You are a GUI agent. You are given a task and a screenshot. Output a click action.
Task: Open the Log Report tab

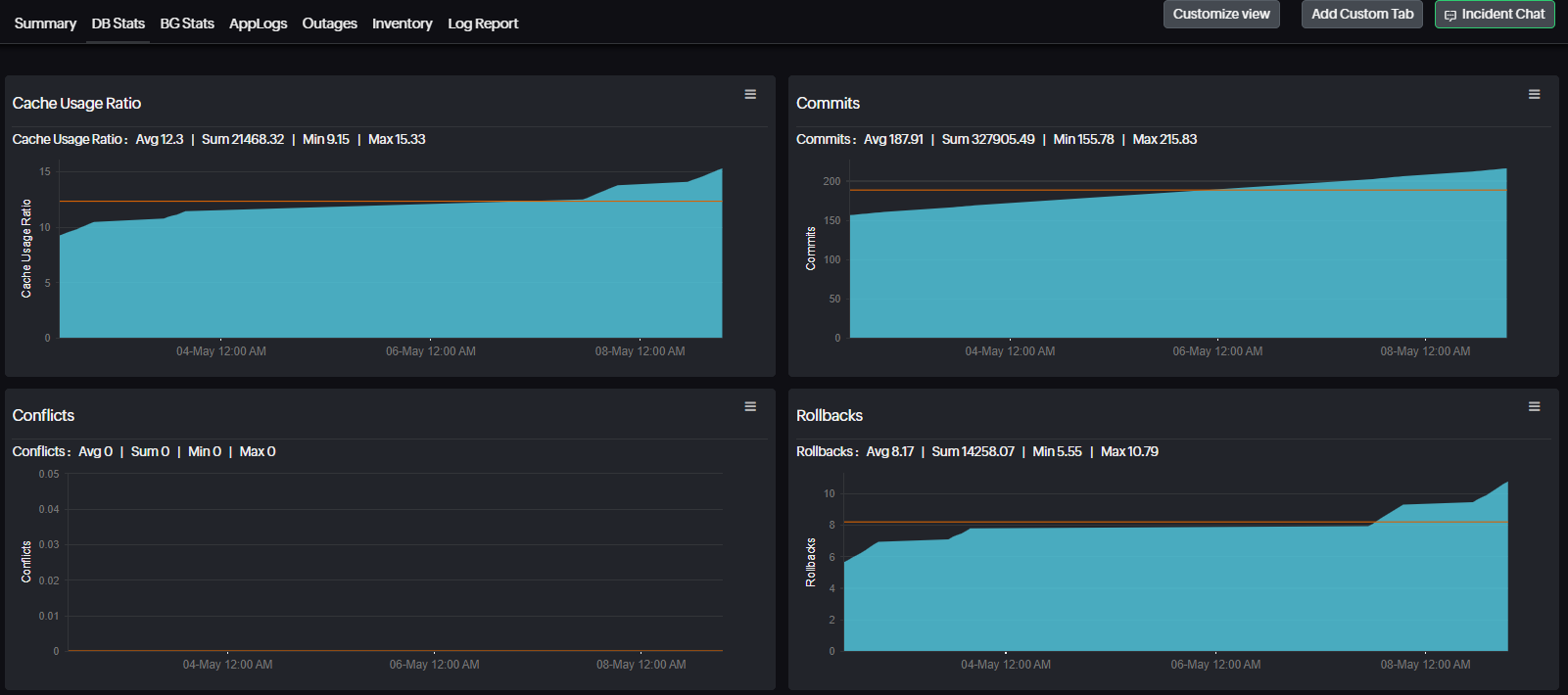(x=483, y=23)
